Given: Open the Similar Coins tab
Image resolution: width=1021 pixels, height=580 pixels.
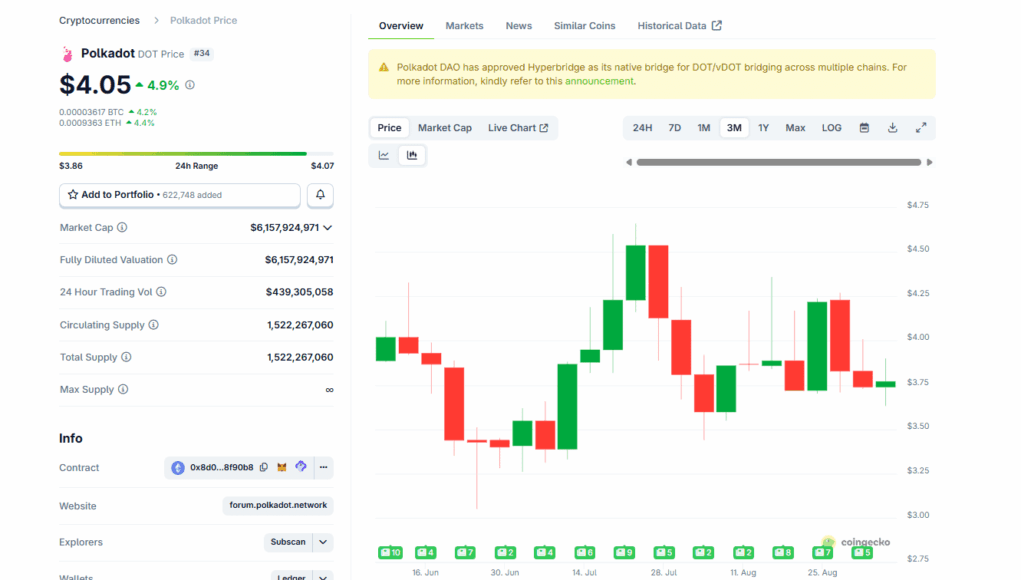Looking at the screenshot, I should tap(585, 26).
